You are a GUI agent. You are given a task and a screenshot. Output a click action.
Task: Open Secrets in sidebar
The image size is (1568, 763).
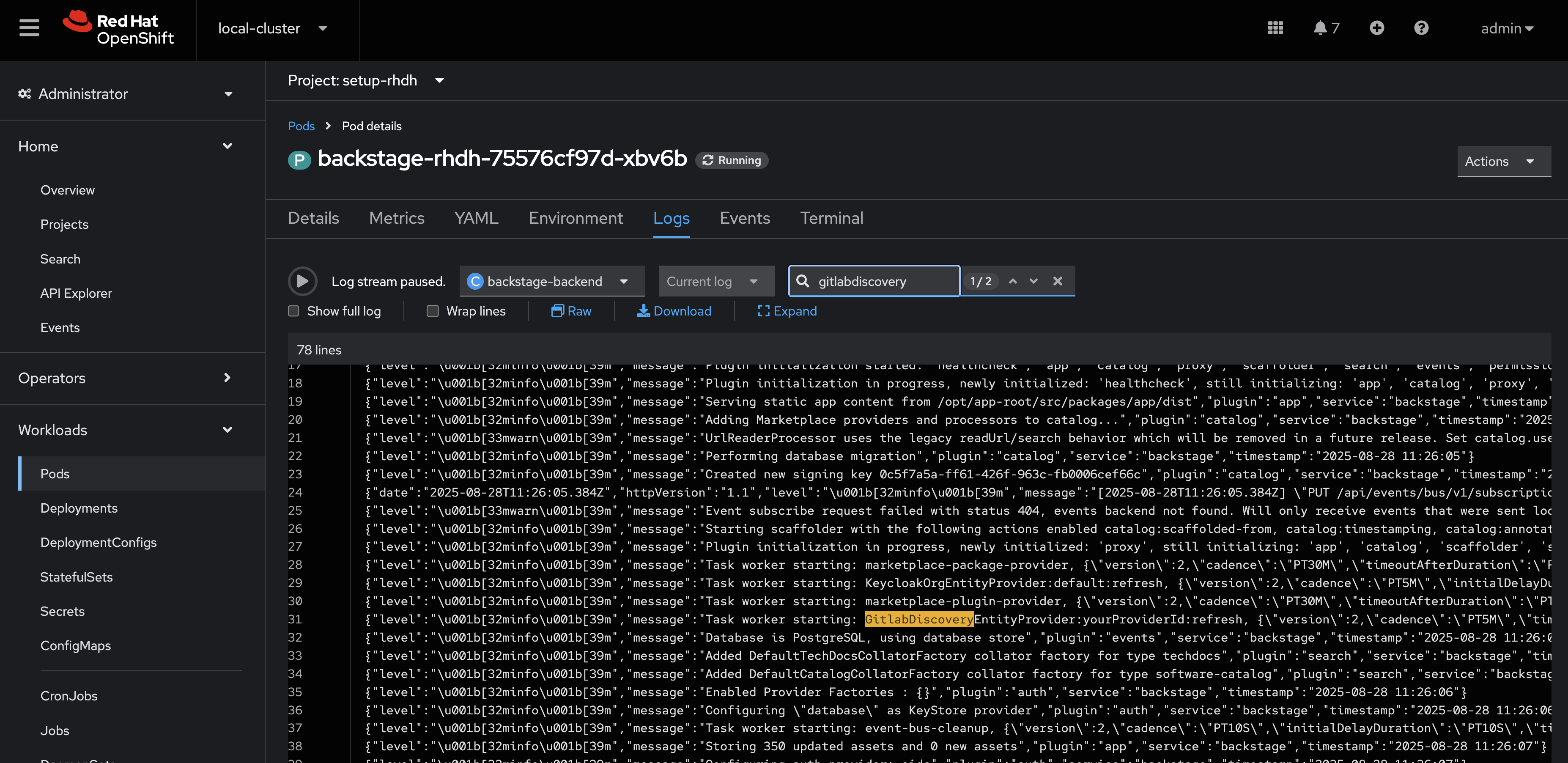point(63,611)
